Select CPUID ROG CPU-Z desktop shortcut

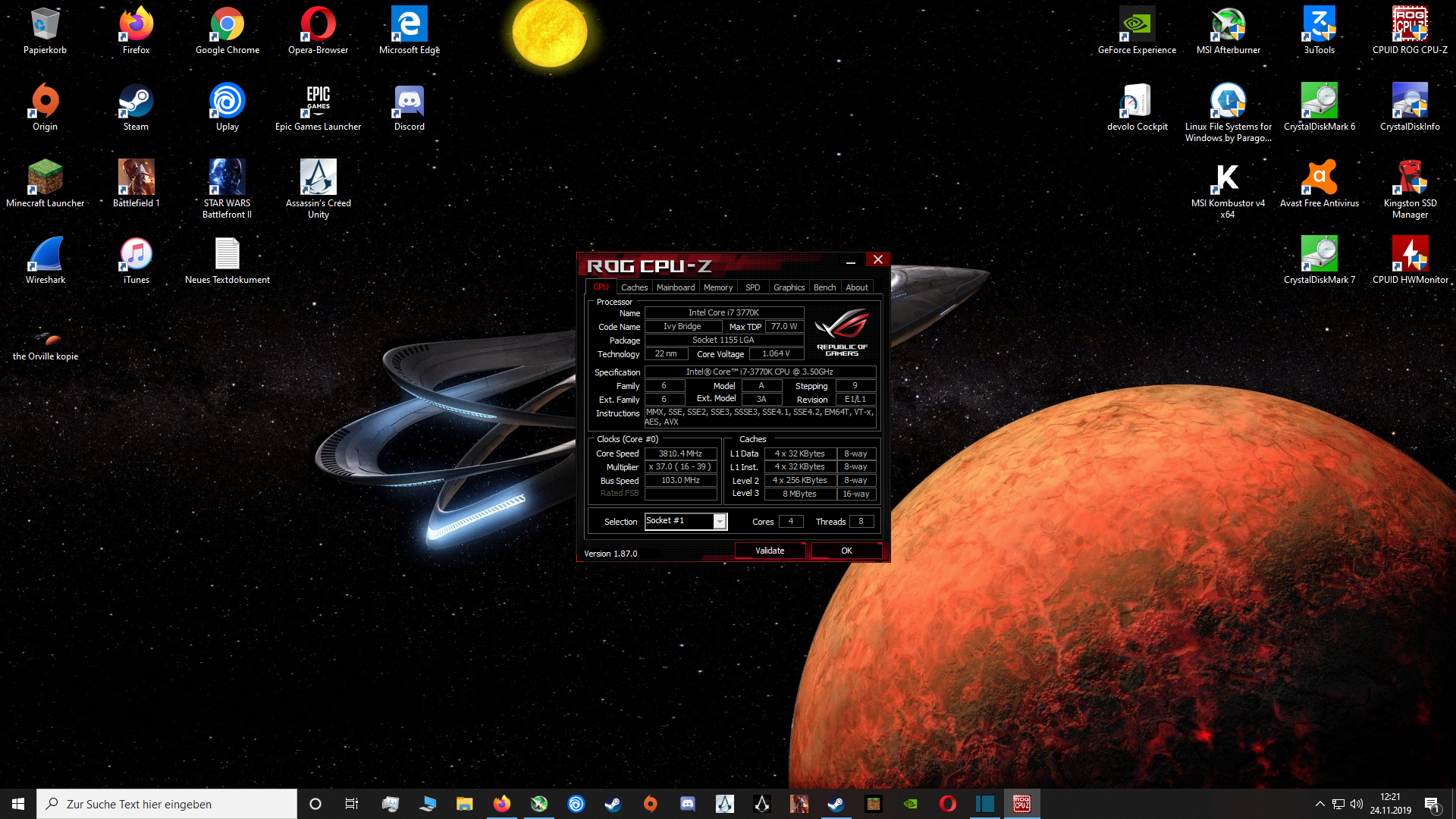pos(1410,31)
